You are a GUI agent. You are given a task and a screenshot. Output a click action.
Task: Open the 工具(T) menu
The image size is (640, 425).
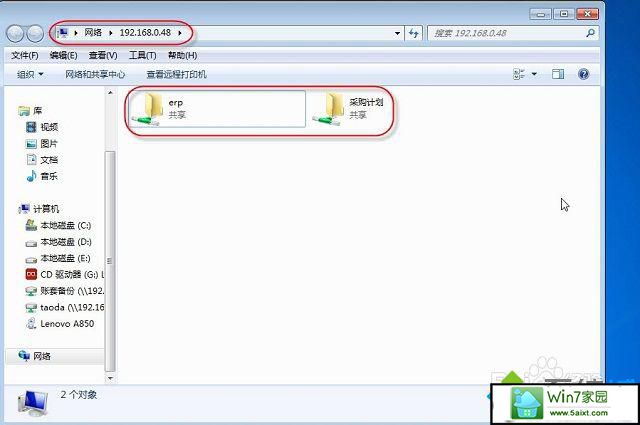click(142, 55)
